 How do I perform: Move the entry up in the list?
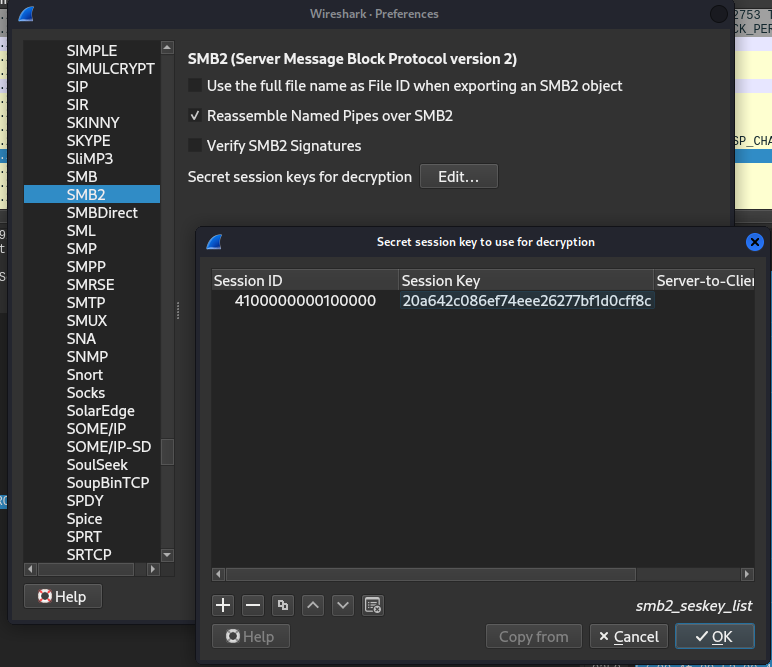pyautogui.click(x=313, y=605)
